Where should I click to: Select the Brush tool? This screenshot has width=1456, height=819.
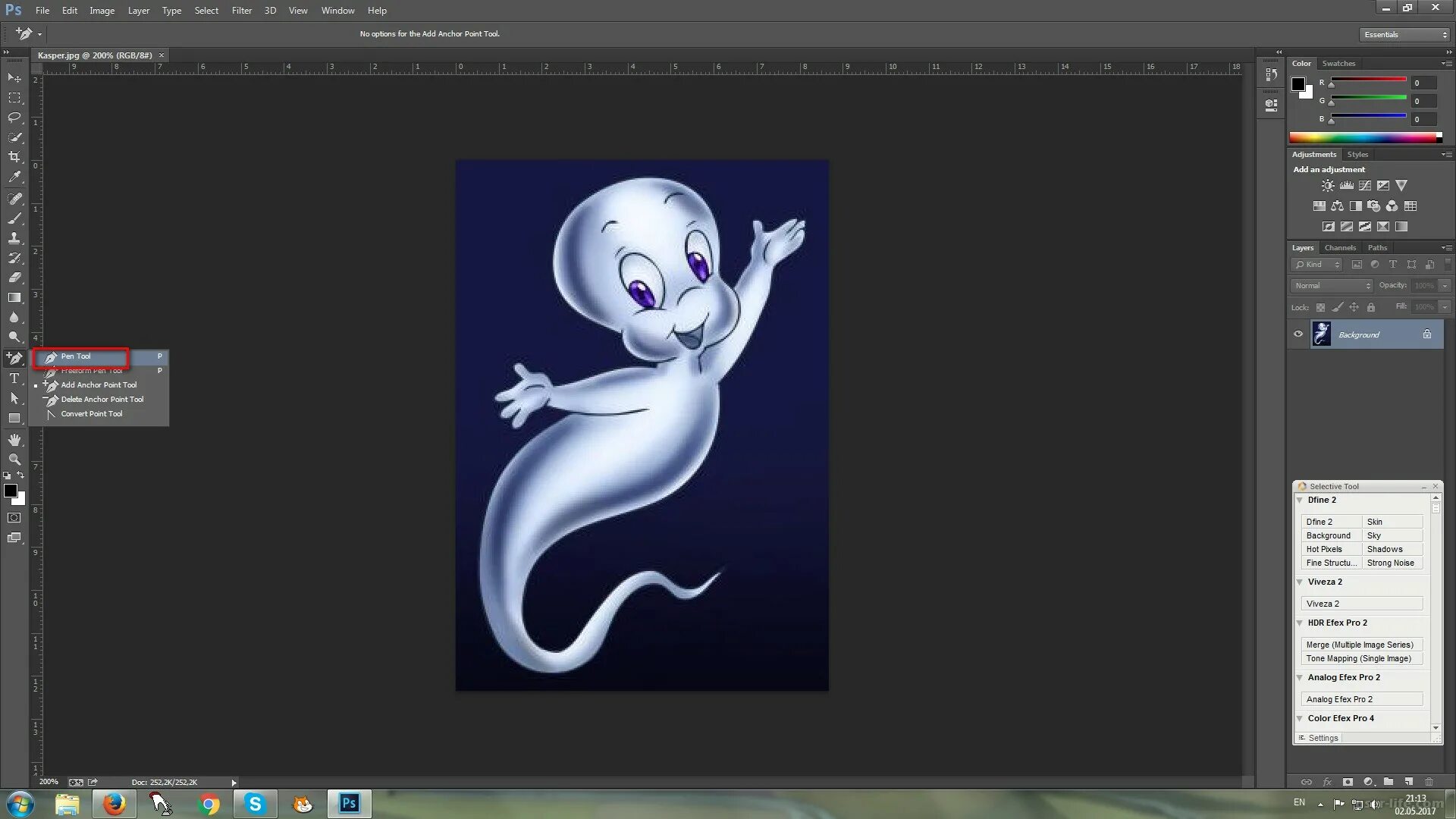(14, 218)
